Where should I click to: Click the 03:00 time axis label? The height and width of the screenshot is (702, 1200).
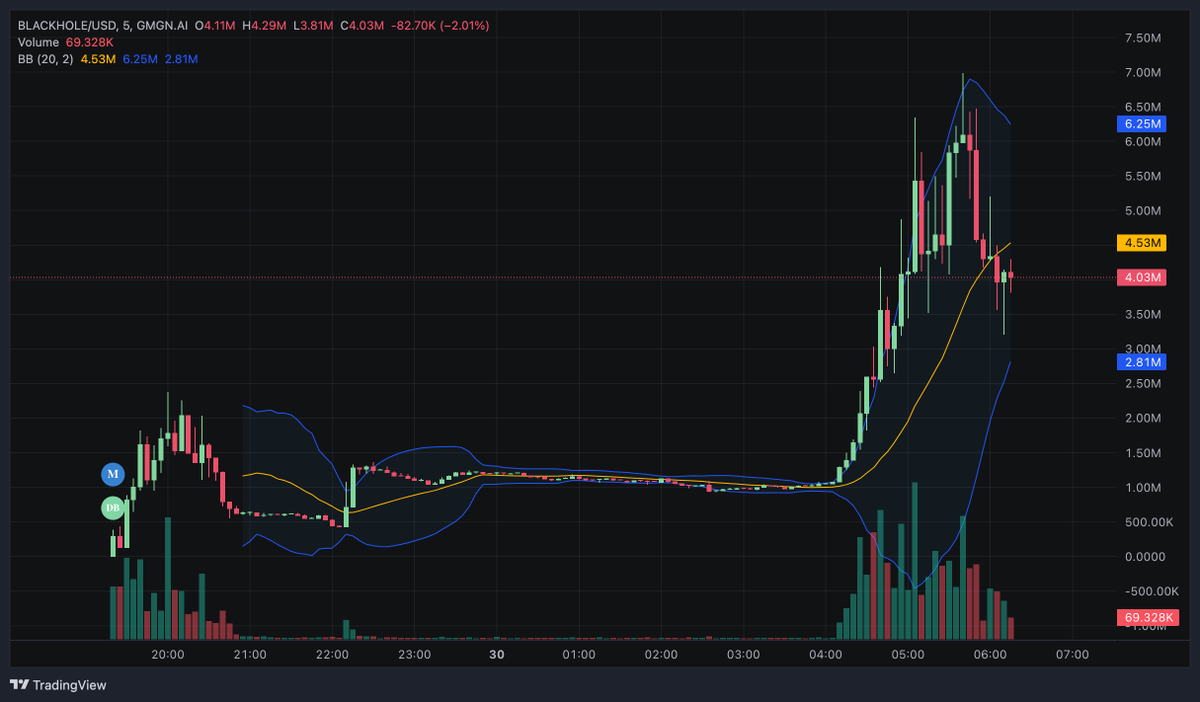coord(743,655)
